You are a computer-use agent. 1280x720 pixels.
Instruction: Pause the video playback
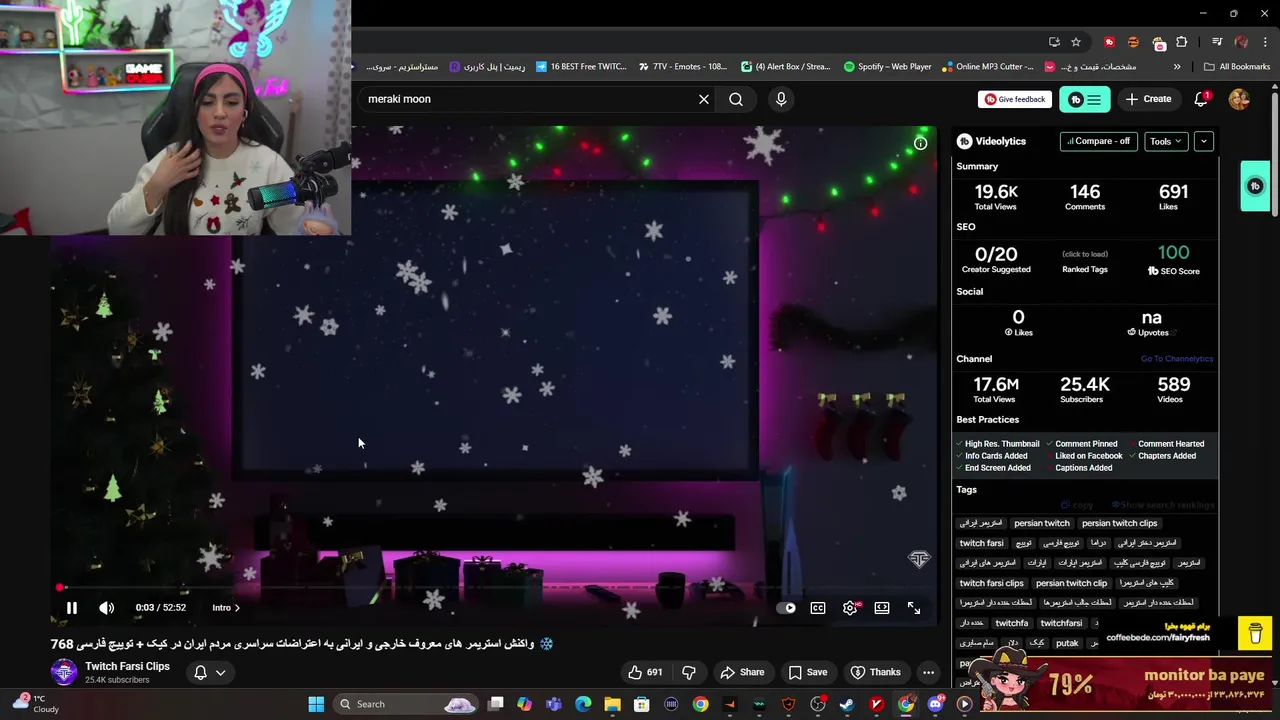71,608
